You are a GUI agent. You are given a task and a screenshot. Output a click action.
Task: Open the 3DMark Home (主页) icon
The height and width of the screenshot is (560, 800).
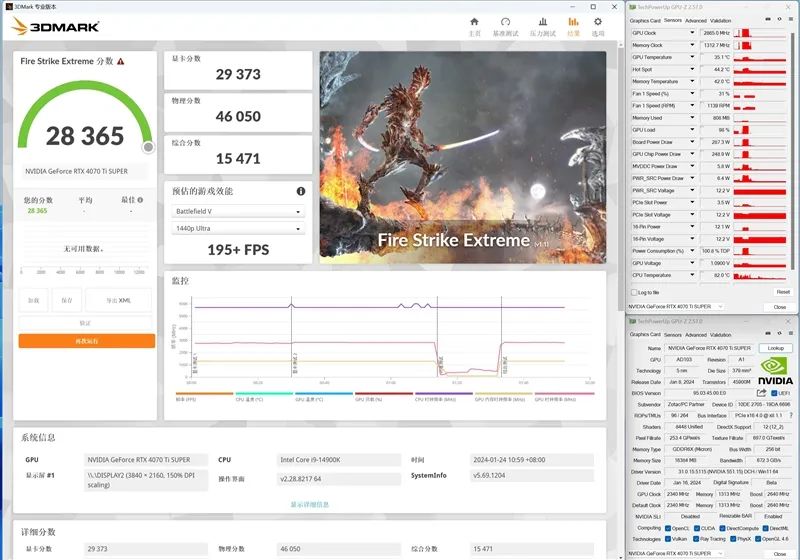(475, 22)
